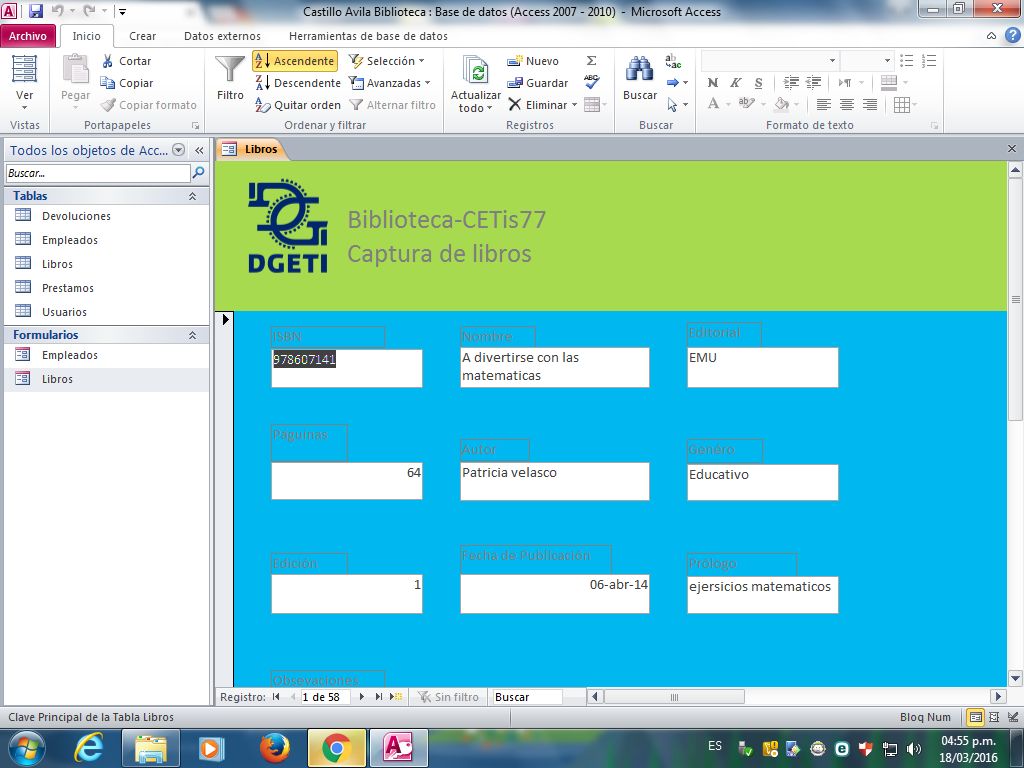The height and width of the screenshot is (768, 1024).
Task: Toggle Ascendente sort order
Action: (295, 61)
